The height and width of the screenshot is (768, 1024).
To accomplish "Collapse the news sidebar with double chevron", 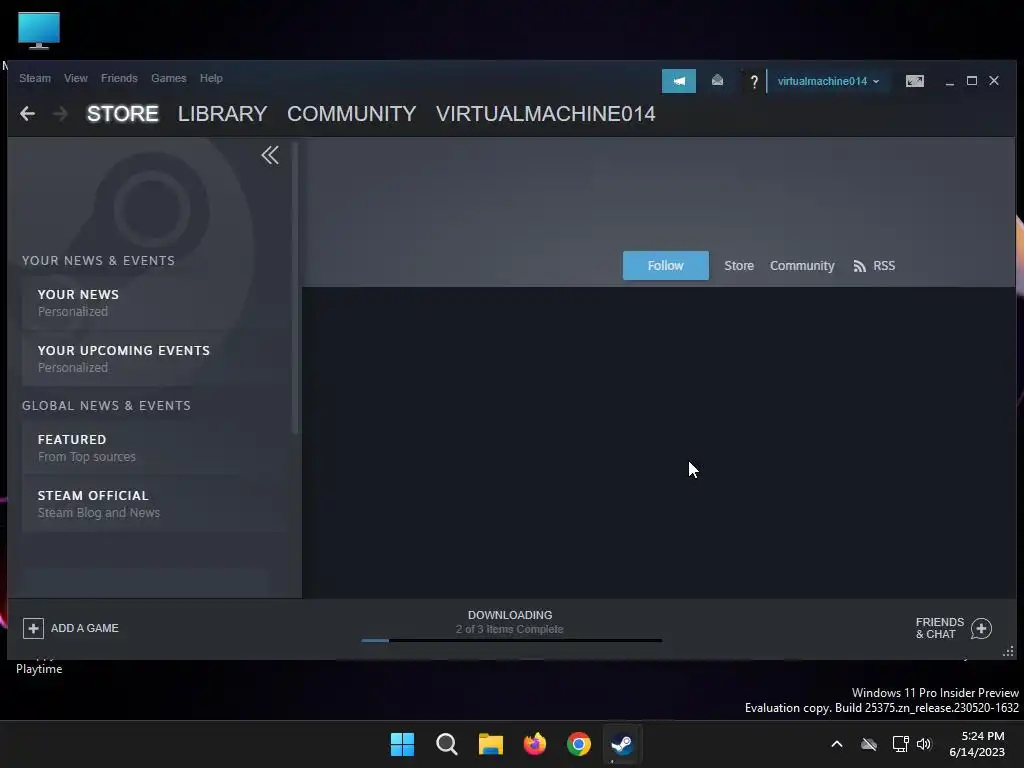I will (270, 155).
